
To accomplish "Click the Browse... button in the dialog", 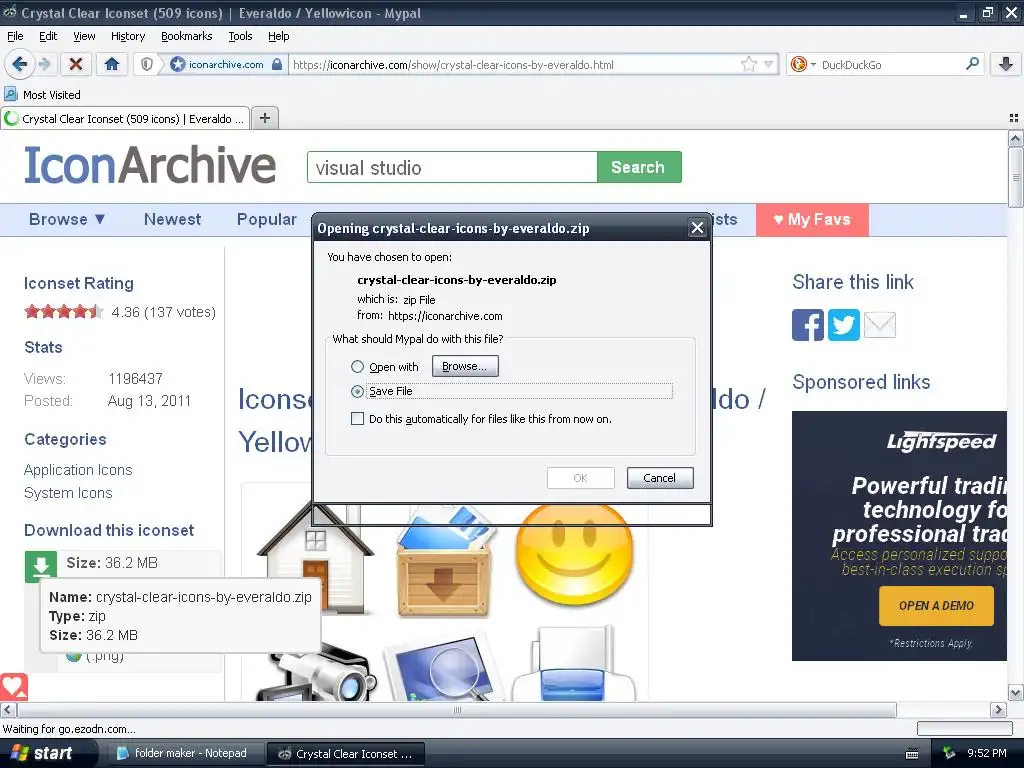I will (x=464, y=366).
